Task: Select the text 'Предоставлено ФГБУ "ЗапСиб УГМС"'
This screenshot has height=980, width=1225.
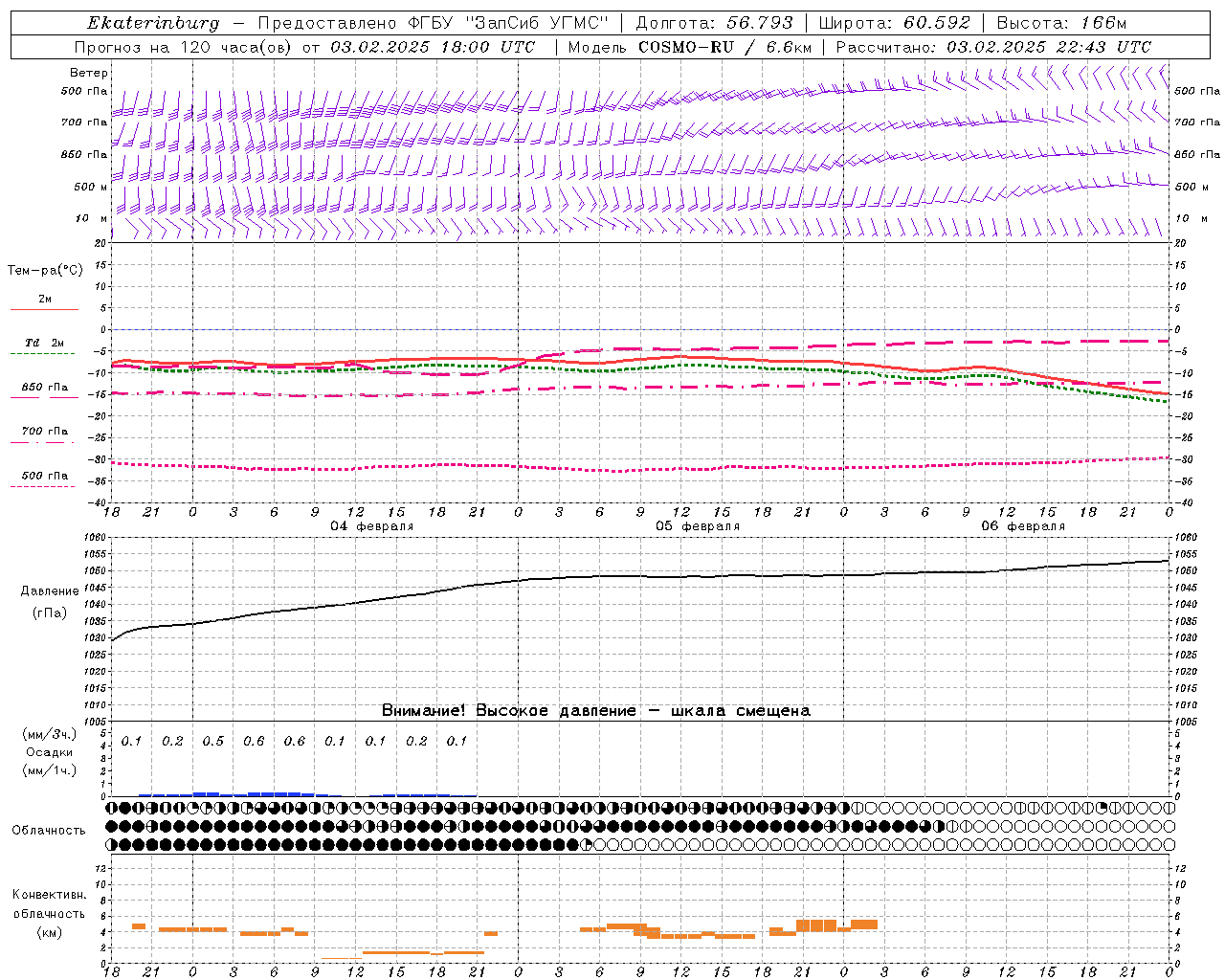Action: click(434, 23)
